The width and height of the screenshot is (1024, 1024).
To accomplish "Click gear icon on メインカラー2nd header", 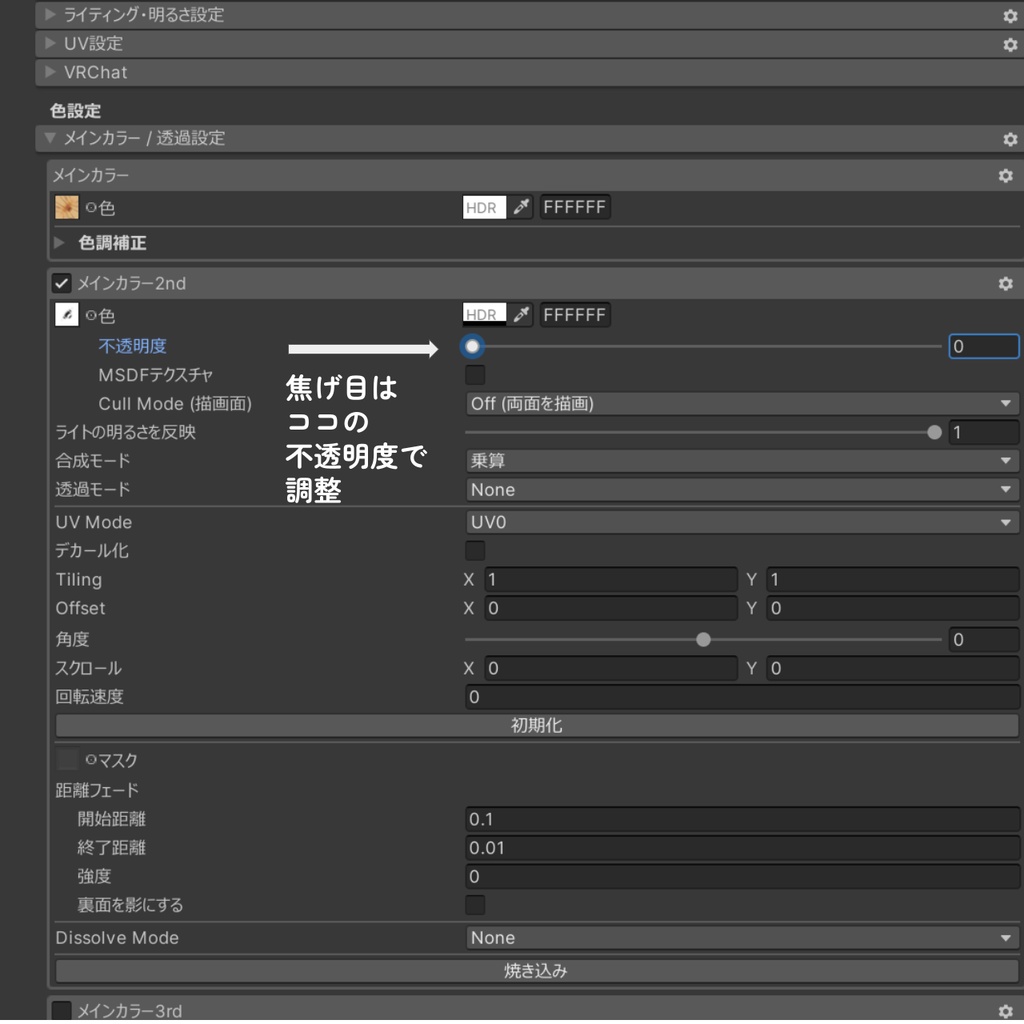I will coord(1005,283).
